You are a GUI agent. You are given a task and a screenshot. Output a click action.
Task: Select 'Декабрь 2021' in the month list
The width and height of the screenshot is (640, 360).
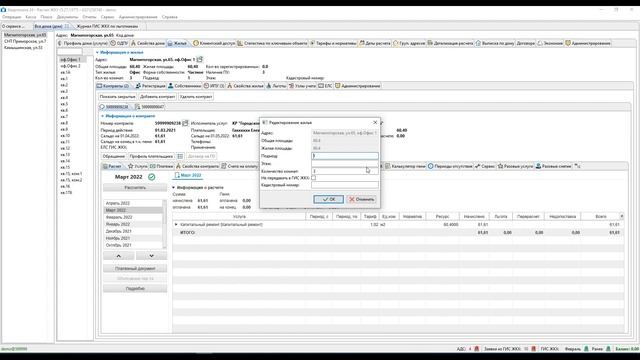coord(133,231)
